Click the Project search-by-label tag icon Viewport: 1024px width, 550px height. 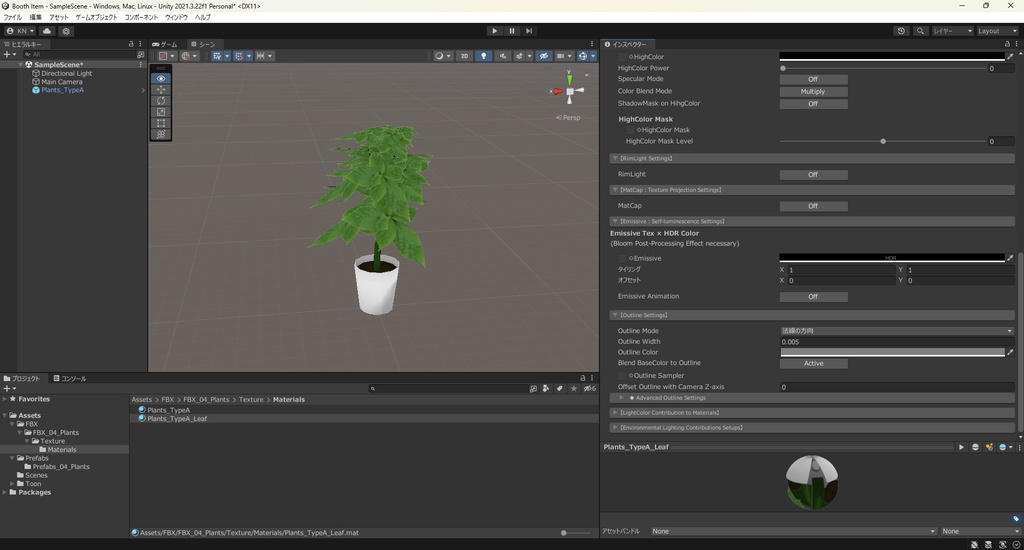(560, 388)
